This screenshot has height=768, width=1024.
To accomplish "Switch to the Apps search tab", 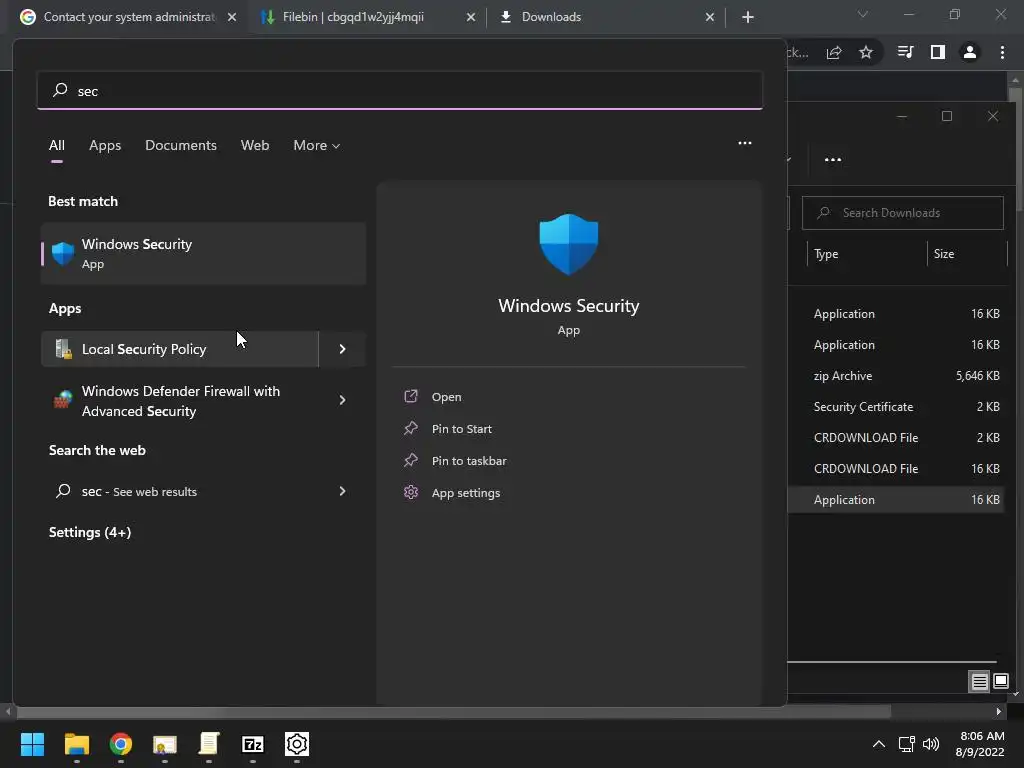I will click(x=105, y=146).
